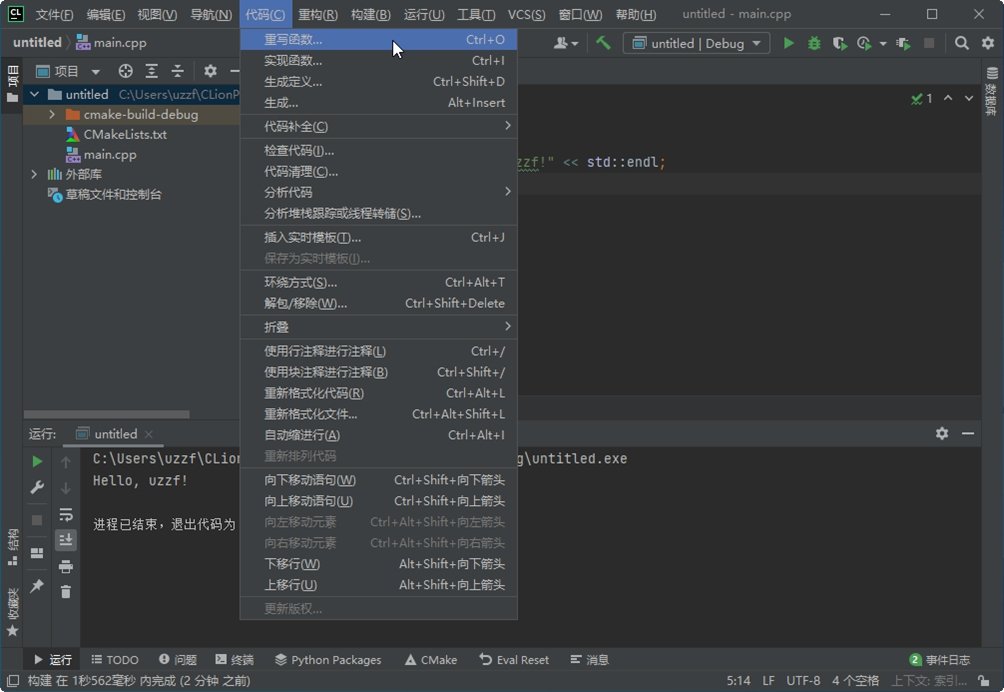
Task: Toggle soft-wrap in Run console
Action: (65, 514)
